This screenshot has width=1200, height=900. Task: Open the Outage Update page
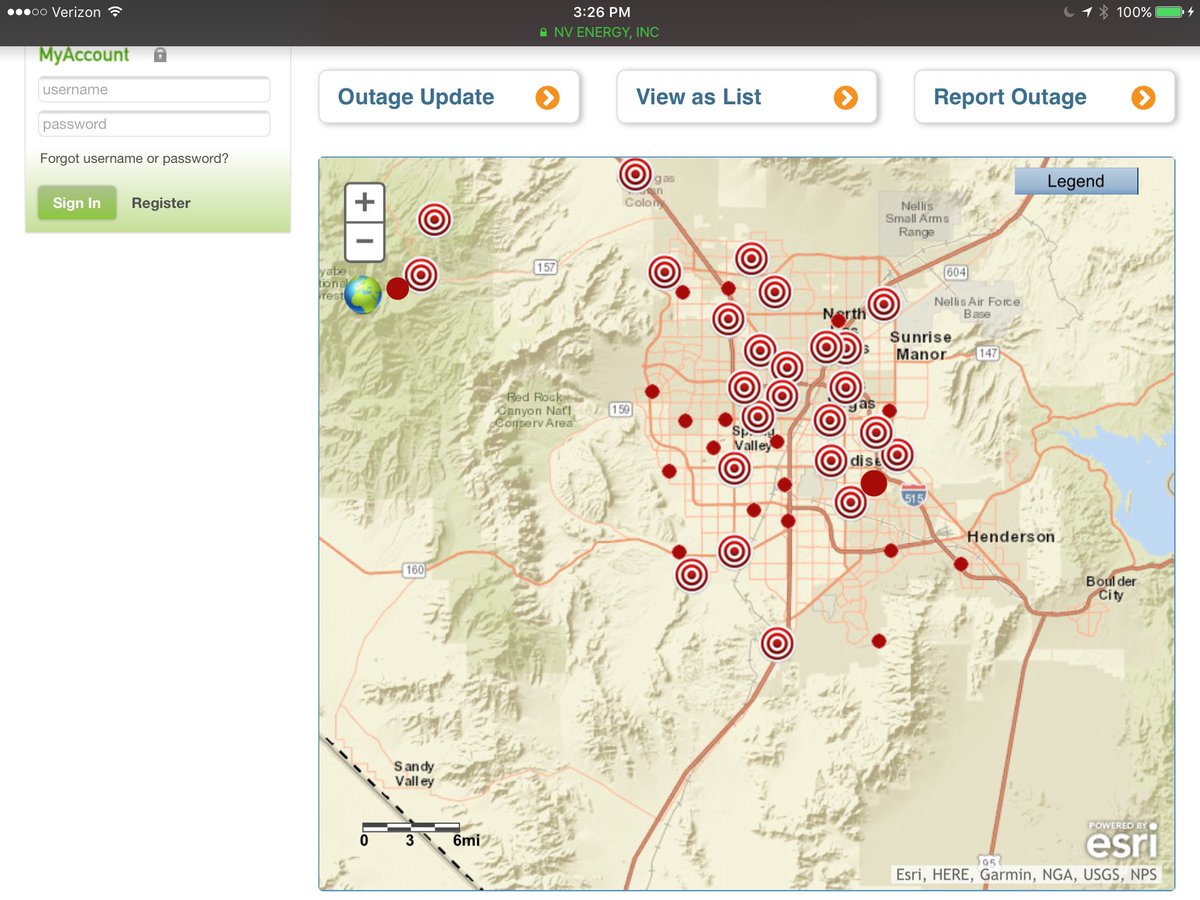(449, 97)
